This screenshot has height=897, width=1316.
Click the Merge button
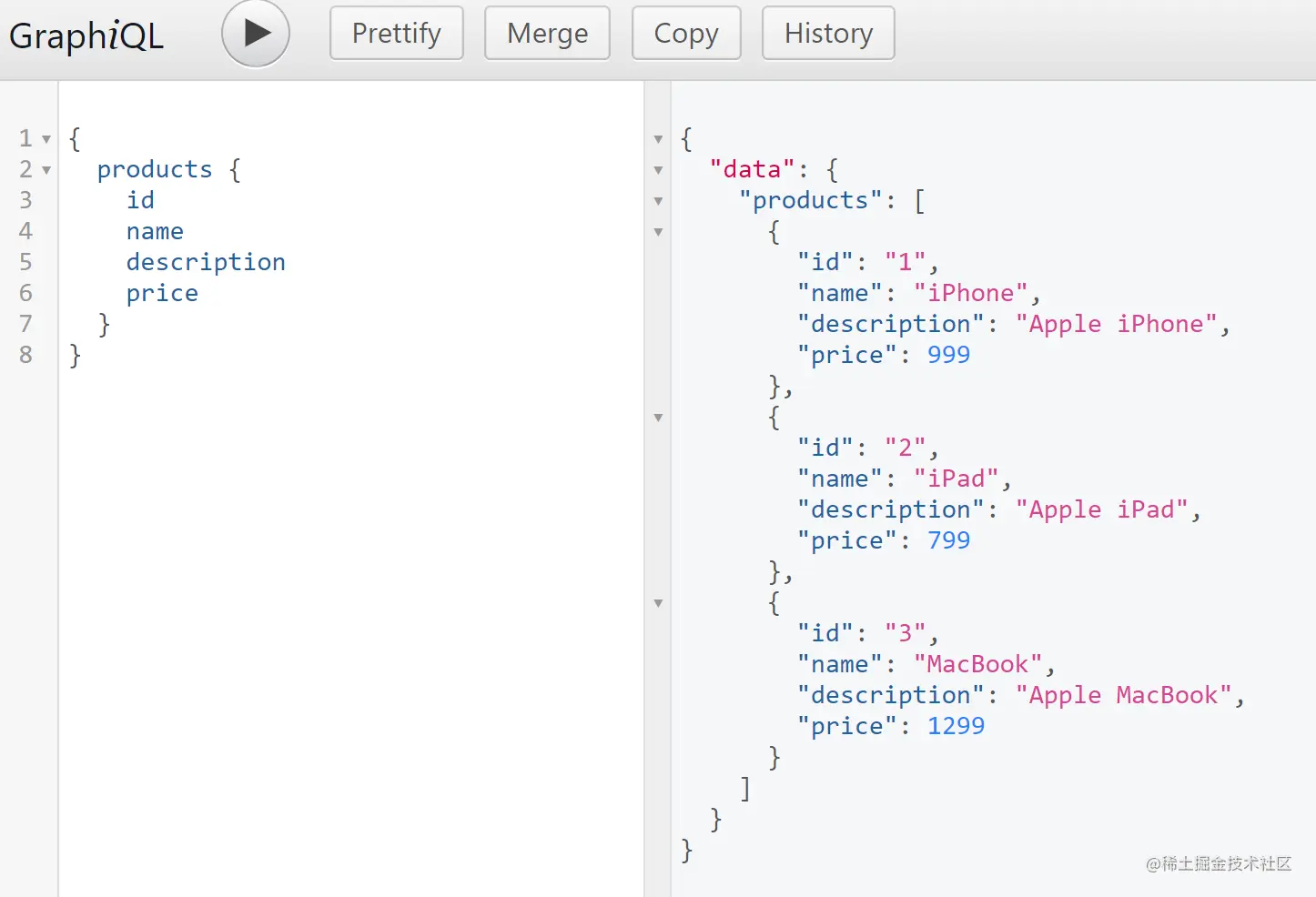tap(547, 34)
